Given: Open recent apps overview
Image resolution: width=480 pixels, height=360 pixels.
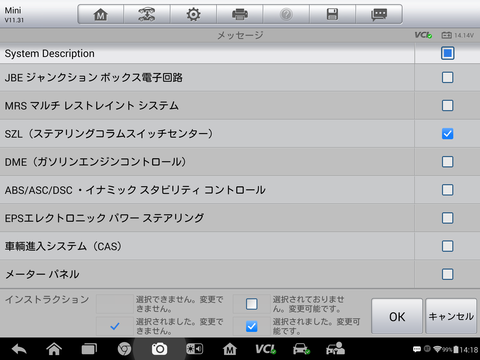Looking at the screenshot, I should (x=89, y=349).
